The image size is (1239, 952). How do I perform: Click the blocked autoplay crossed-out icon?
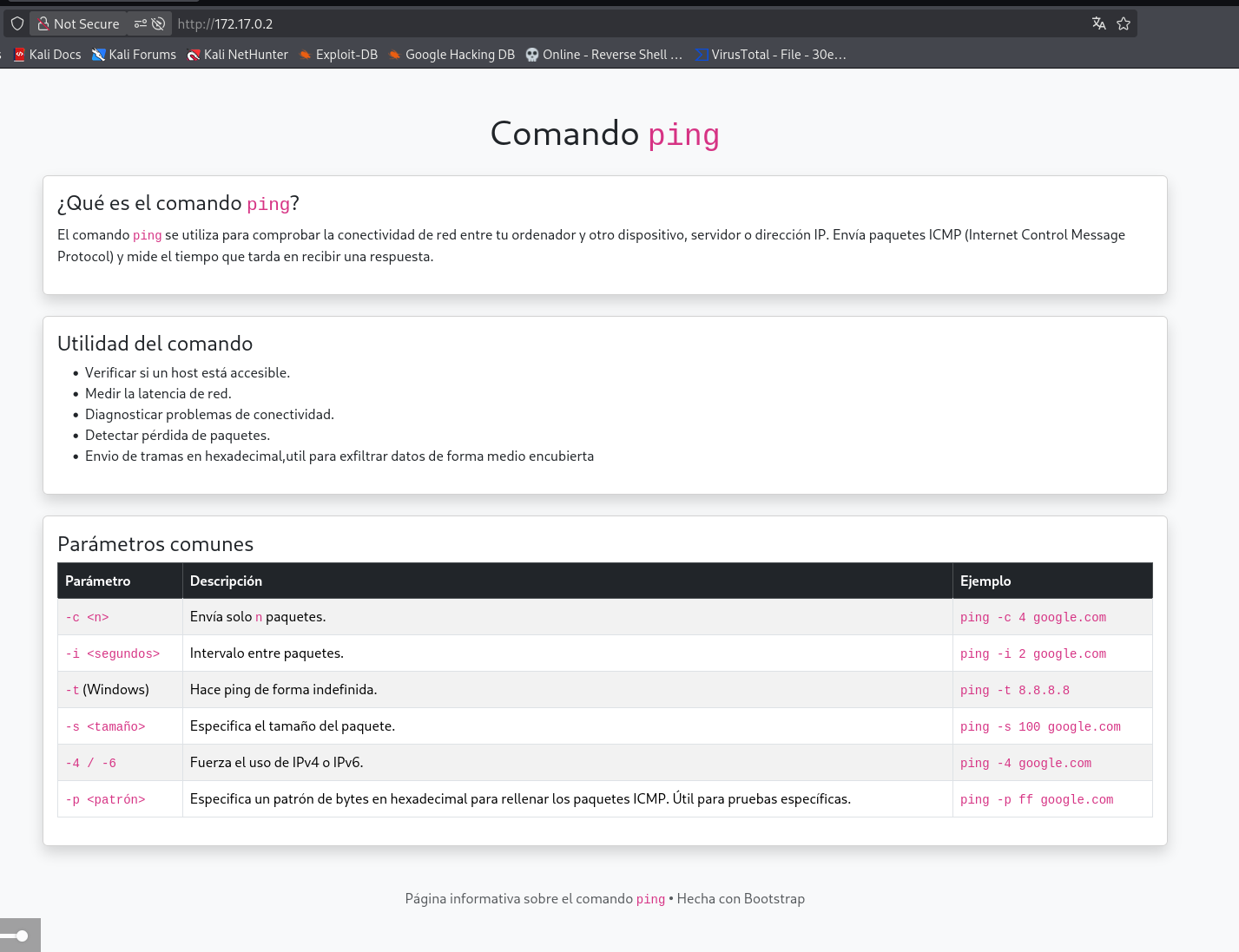click(158, 23)
